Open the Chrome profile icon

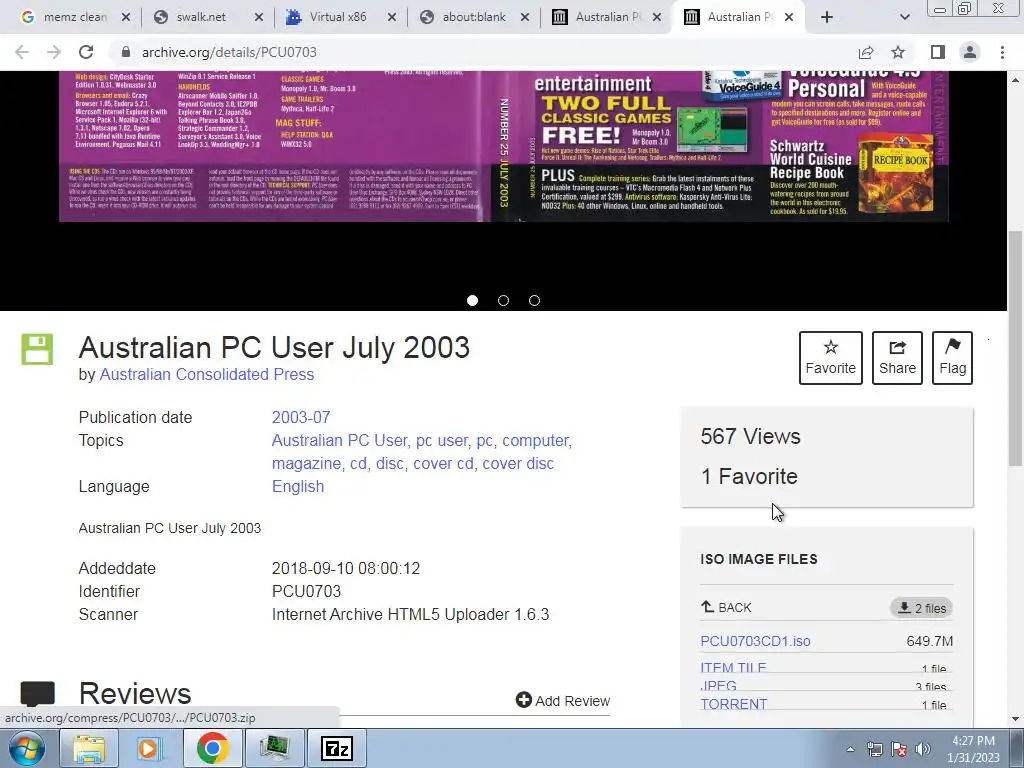[970, 52]
